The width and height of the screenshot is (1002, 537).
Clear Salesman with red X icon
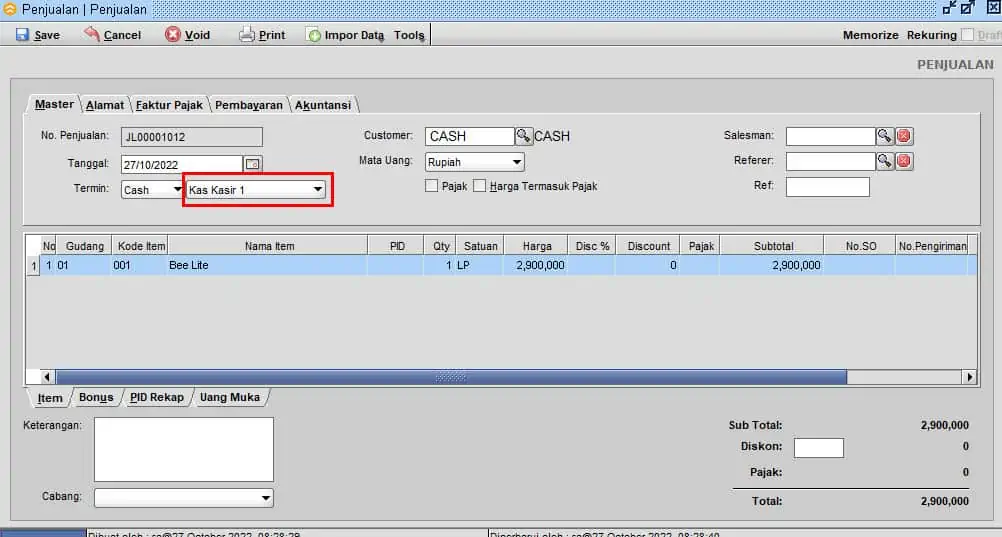pyautogui.click(x=904, y=136)
